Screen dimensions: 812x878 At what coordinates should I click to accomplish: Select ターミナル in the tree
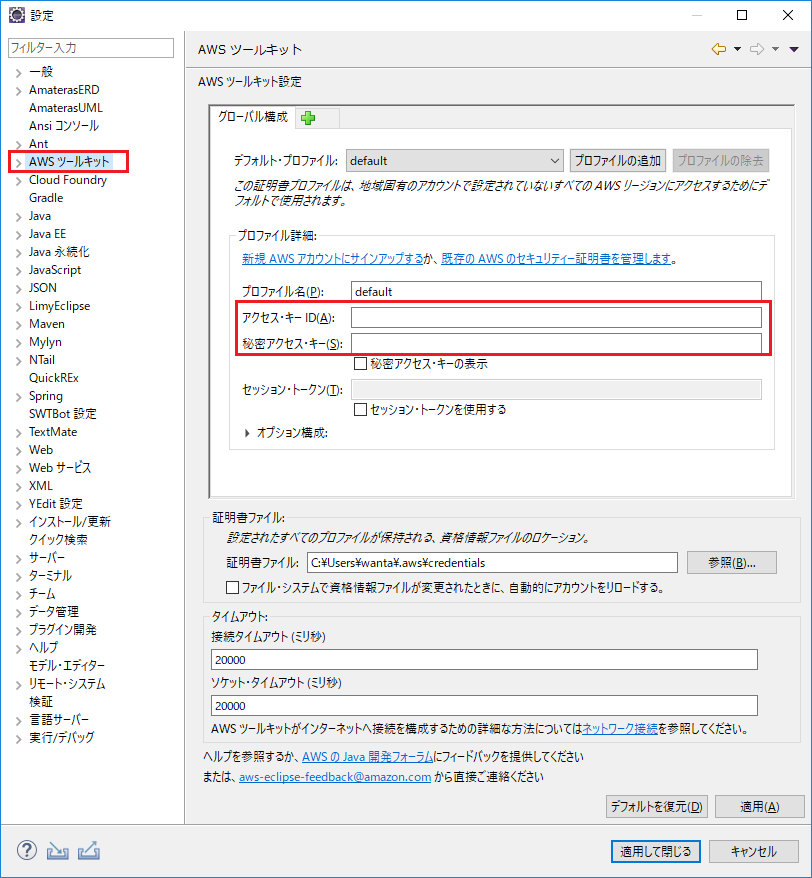50,576
